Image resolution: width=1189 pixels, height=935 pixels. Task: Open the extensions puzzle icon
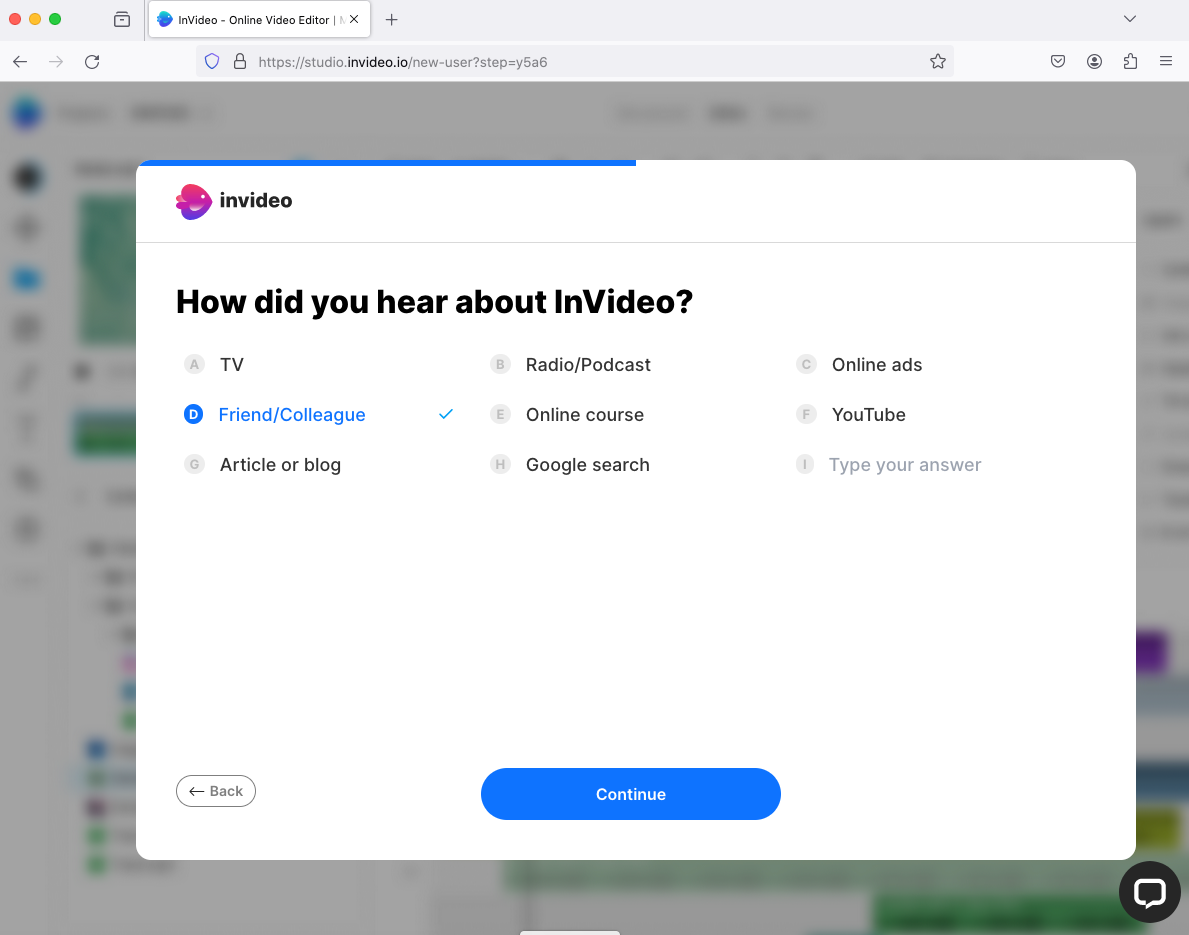tap(1131, 62)
